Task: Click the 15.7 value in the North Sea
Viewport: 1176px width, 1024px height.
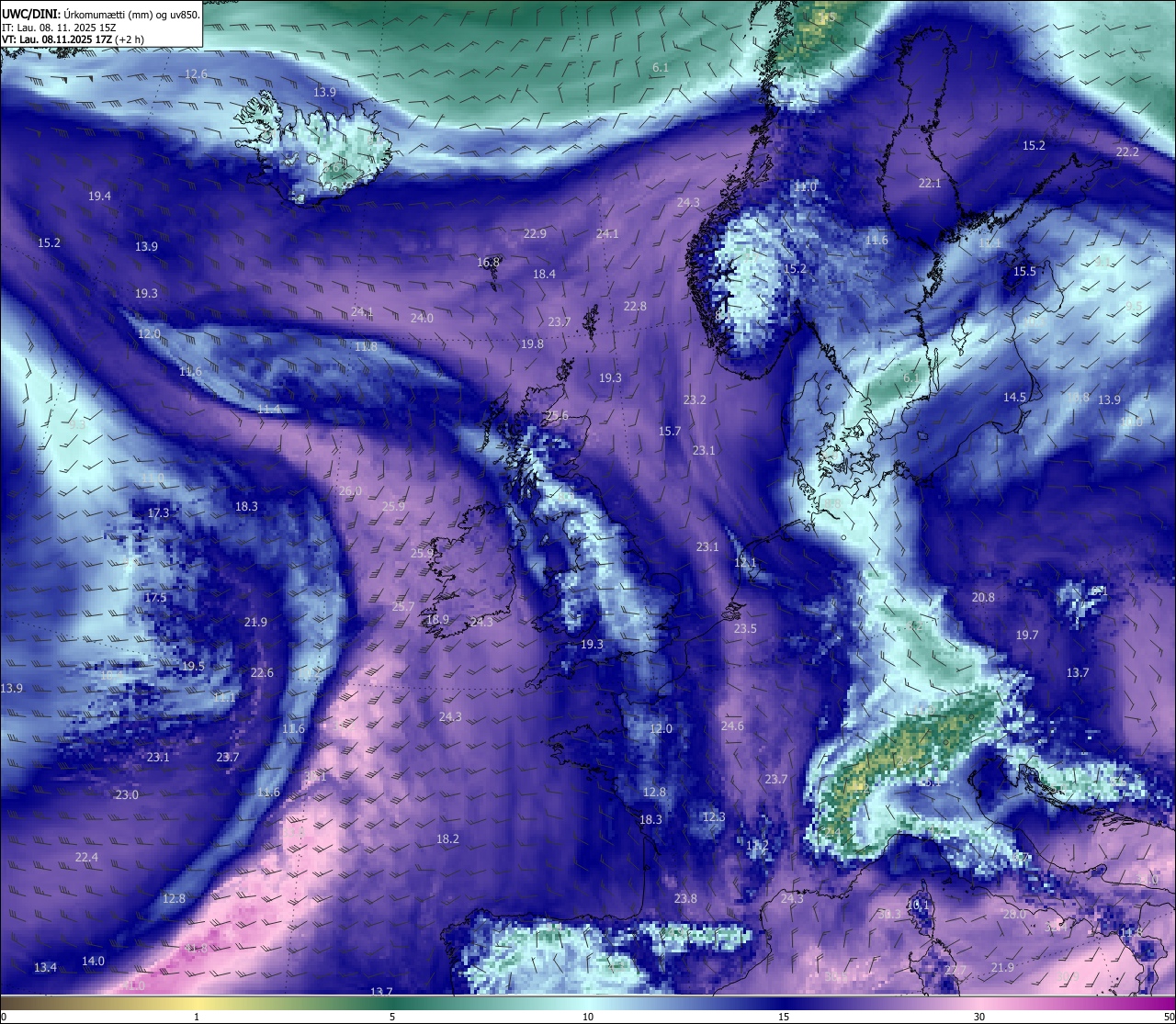Action: point(670,431)
